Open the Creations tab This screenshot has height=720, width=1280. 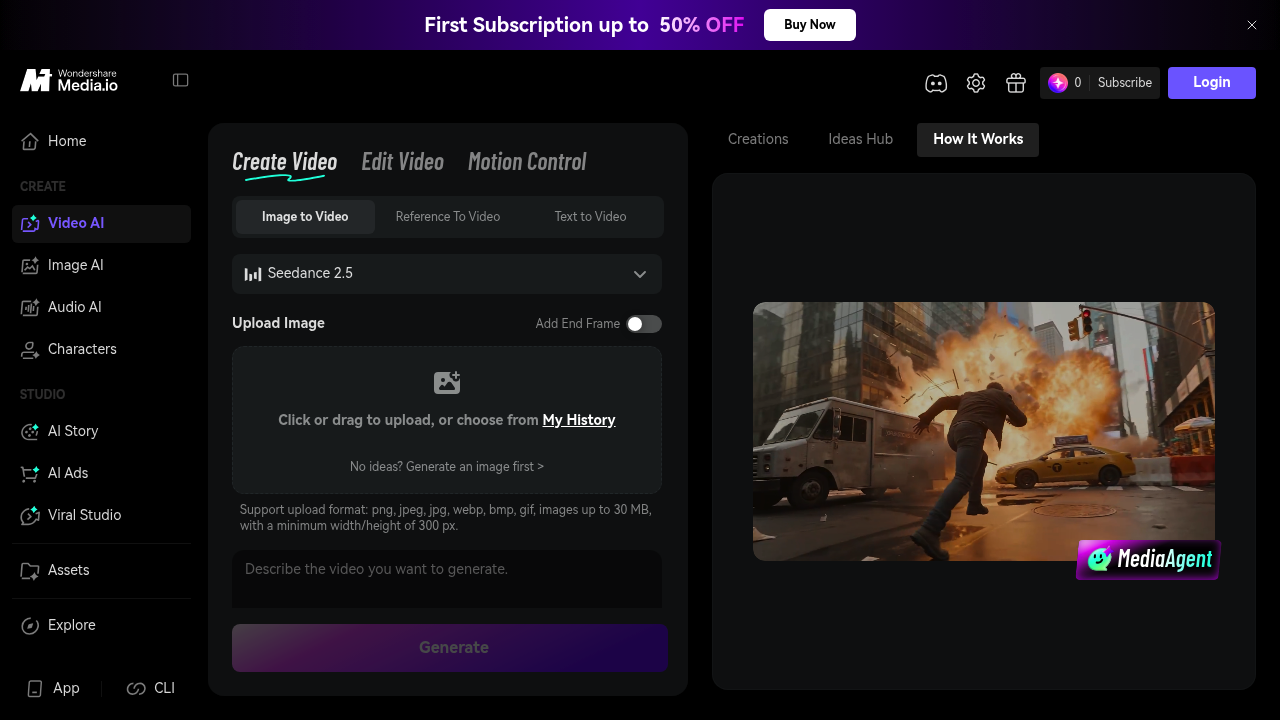point(758,140)
